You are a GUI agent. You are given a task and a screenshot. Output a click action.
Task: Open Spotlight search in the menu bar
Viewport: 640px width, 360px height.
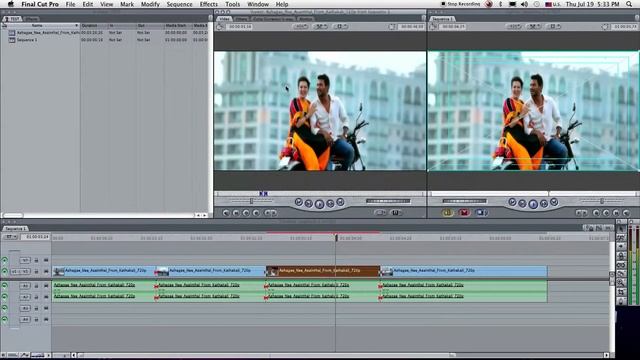coord(629,4)
